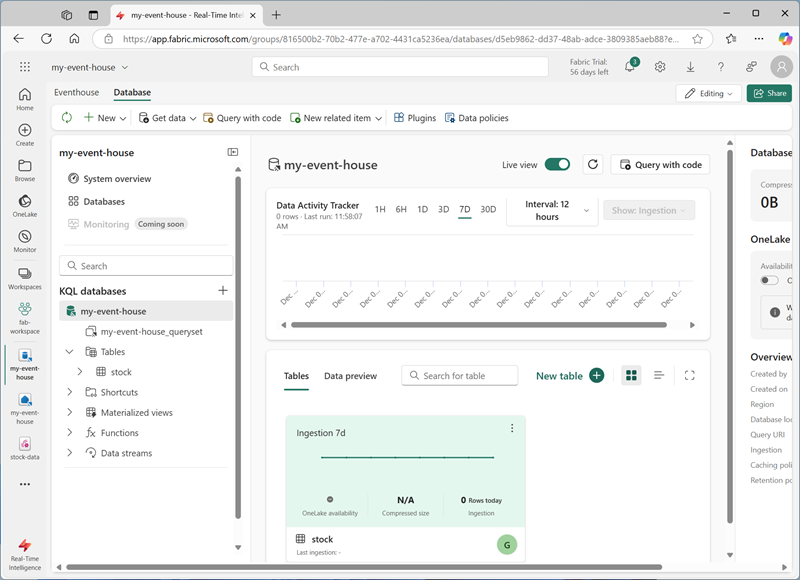Open Workspaces in left navigation
Viewport: 800px width, 580px height.
24,279
